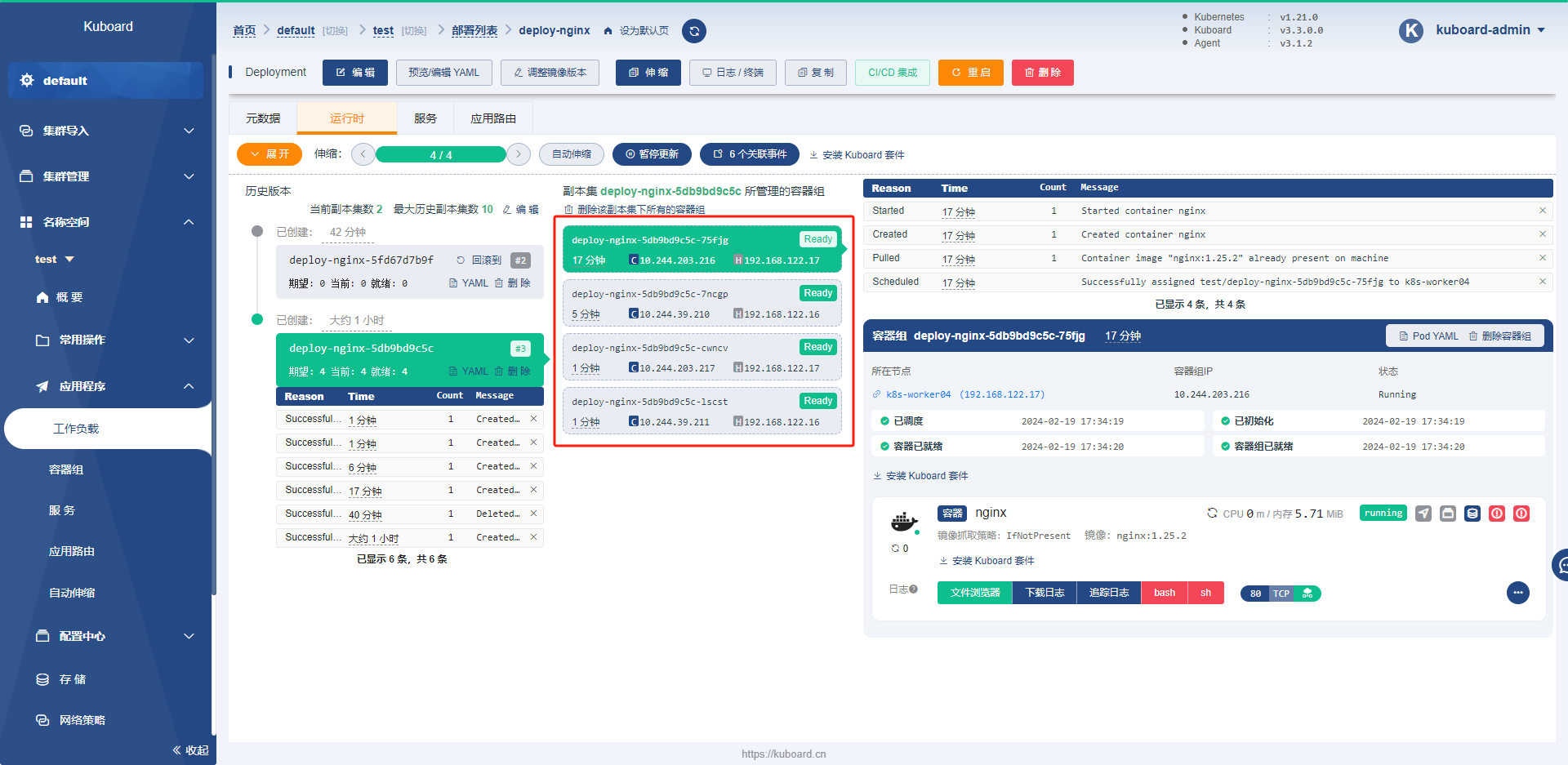Click the CPU metrics refresh icon
1568x765 pixels.
[1212, 514]
